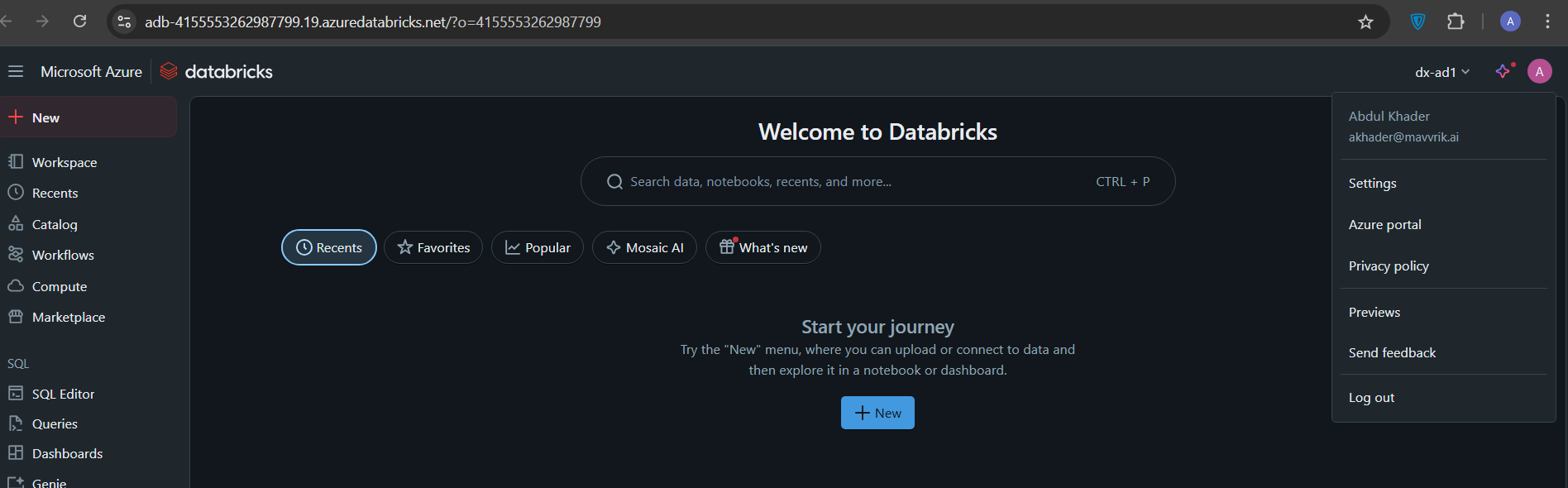Screen dimensions: 1568x488
Task: Choose Settings from the user menu
Action: pyautogui.click(x=1372, y=183)
